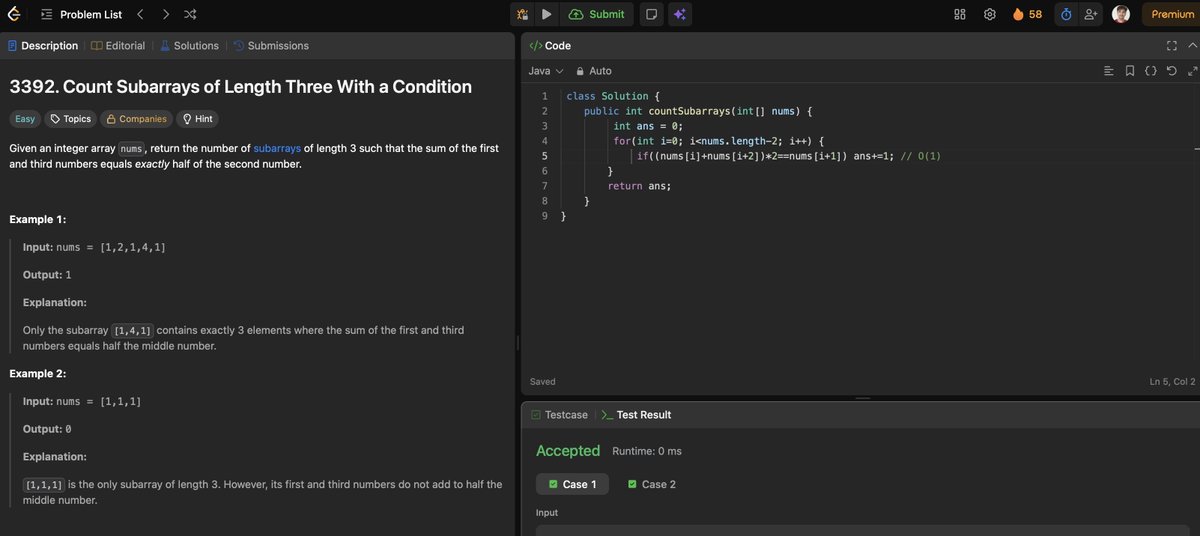This screenshot has width=1200, height=536.
Task: Click the AI sparkle assistant icon
Action: click(679, 14)
